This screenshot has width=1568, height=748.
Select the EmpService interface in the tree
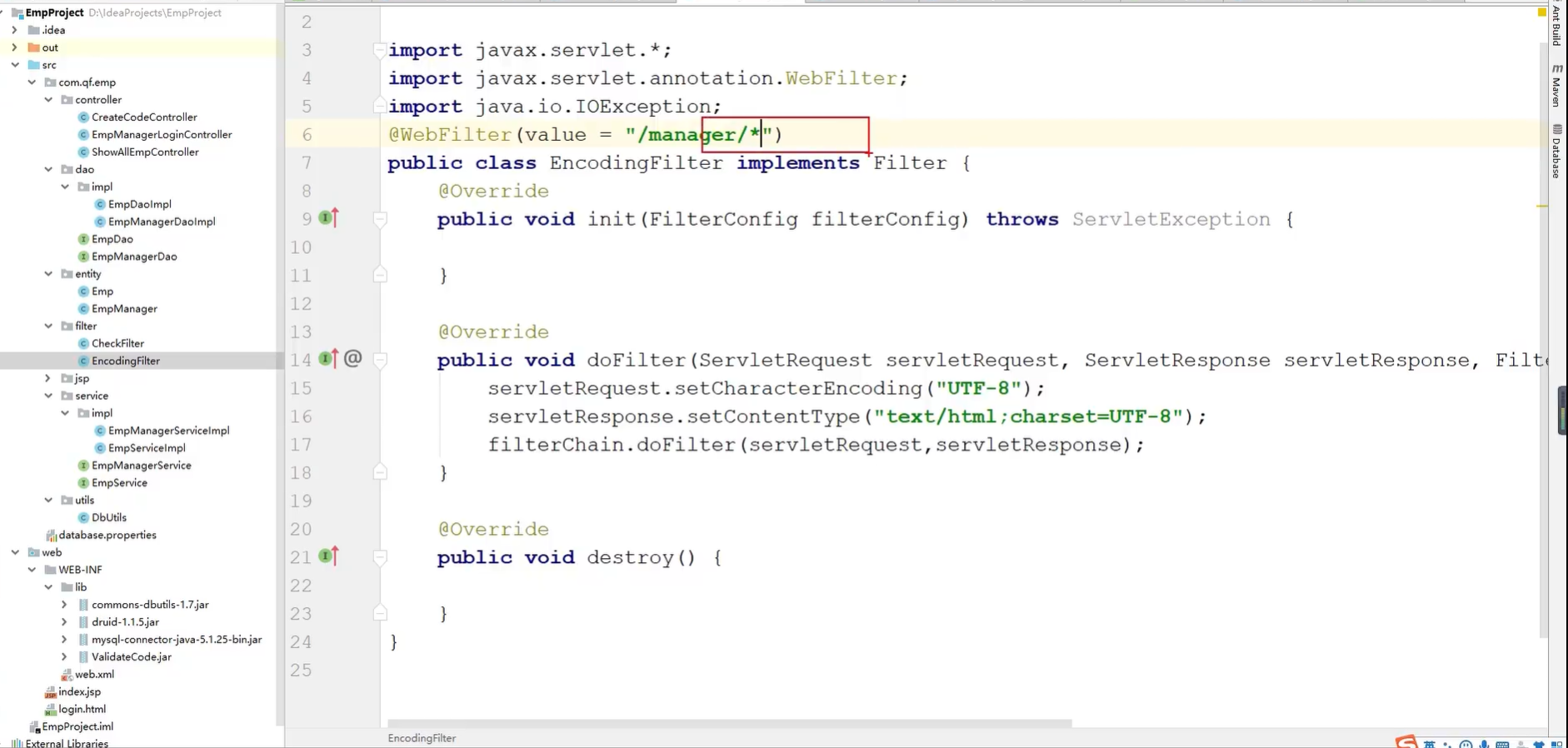[x=119, y=483]
